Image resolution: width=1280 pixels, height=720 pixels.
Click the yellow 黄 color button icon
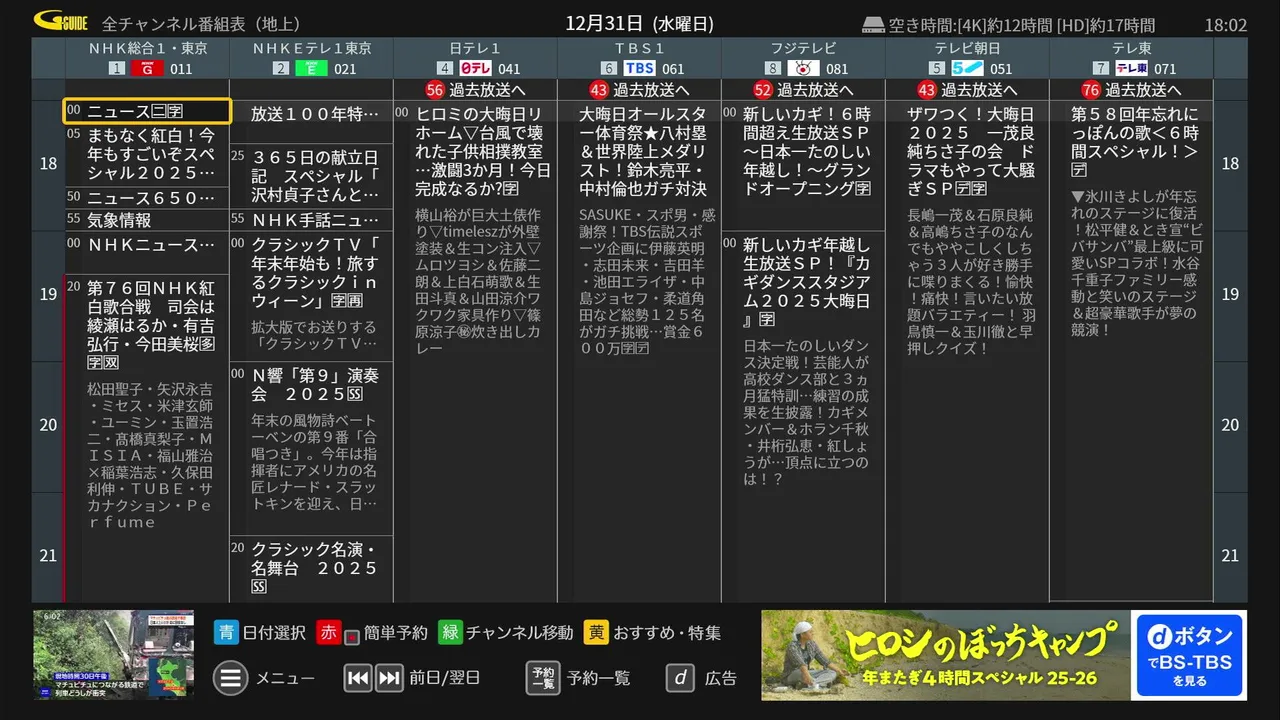(x=597, y=632)
